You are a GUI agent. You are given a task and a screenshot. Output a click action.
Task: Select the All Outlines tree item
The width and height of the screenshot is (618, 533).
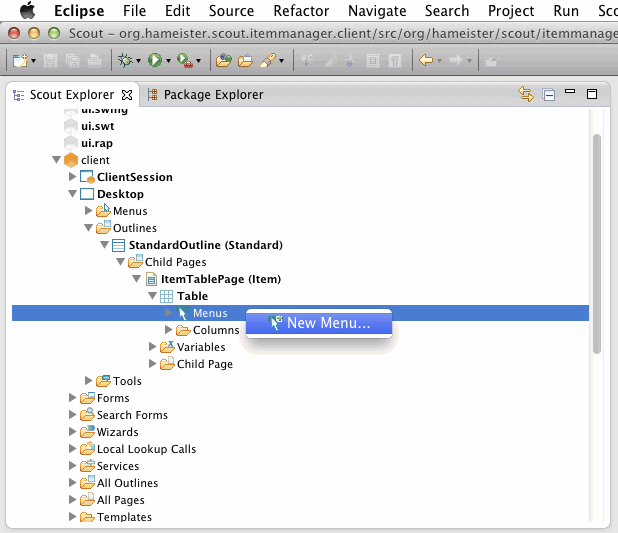coord(127,483)
